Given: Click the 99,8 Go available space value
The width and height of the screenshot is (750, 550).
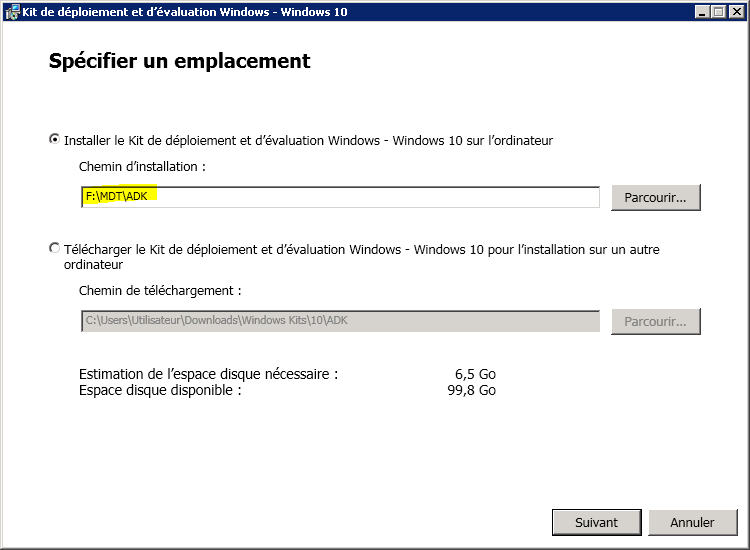Looking at the screenshot, I should (472, 390).
